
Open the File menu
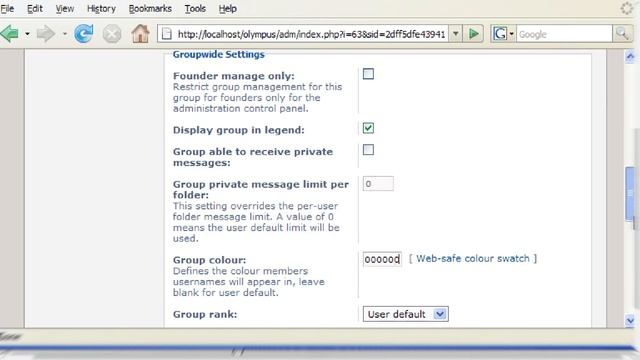(7, 9)
